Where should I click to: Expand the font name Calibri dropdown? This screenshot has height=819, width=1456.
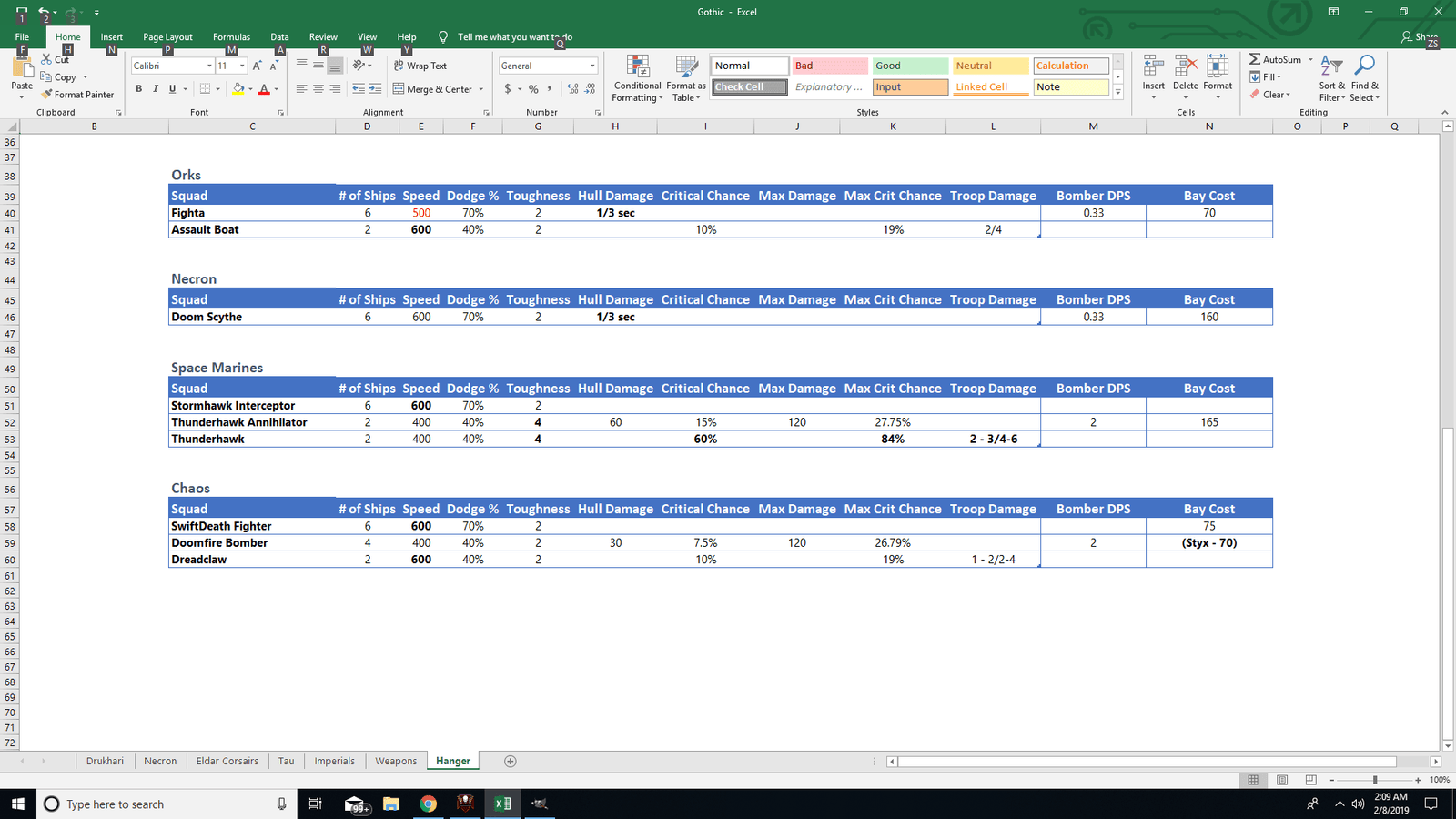pos(209,66)
